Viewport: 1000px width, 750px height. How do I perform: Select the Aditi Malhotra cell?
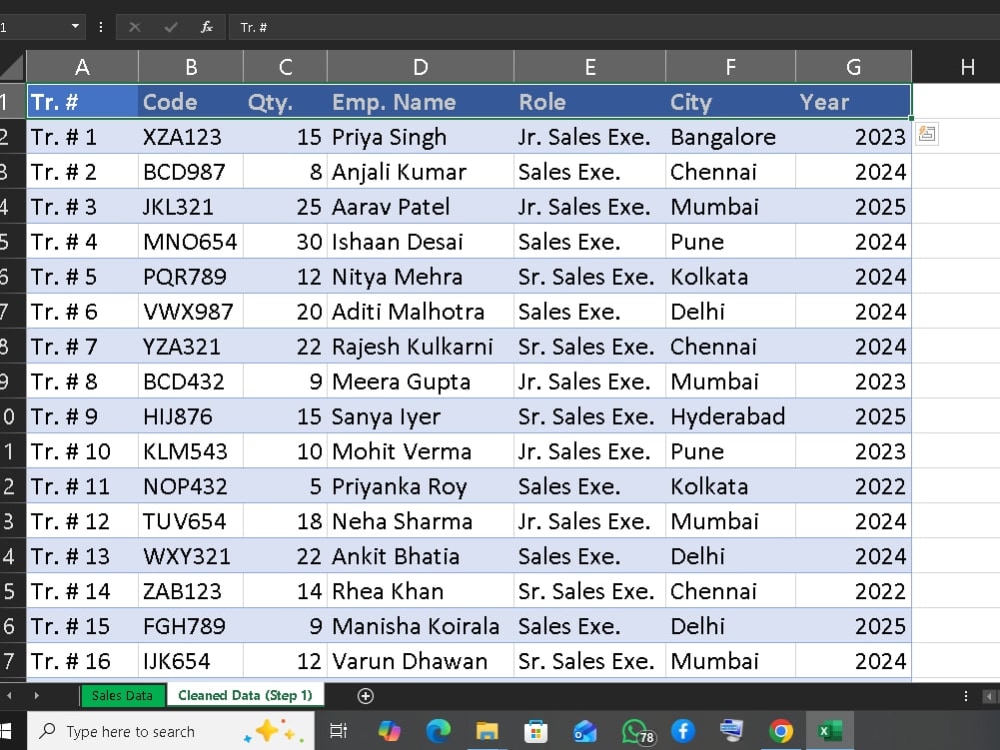pyautogui.click(x=420, y=311)
